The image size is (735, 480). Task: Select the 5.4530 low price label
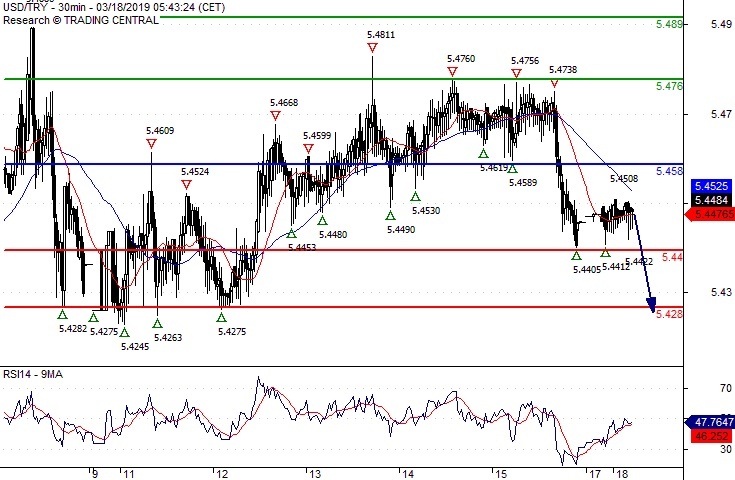pyautogui.click(x=427, y=210)
